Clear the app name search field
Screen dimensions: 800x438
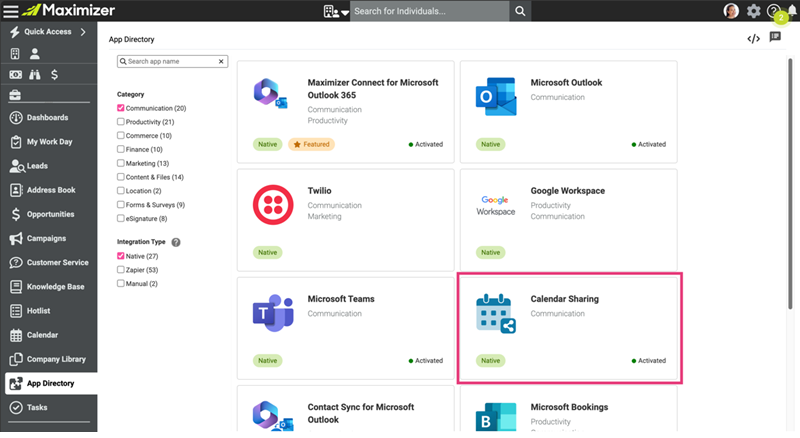click(221, 61)
